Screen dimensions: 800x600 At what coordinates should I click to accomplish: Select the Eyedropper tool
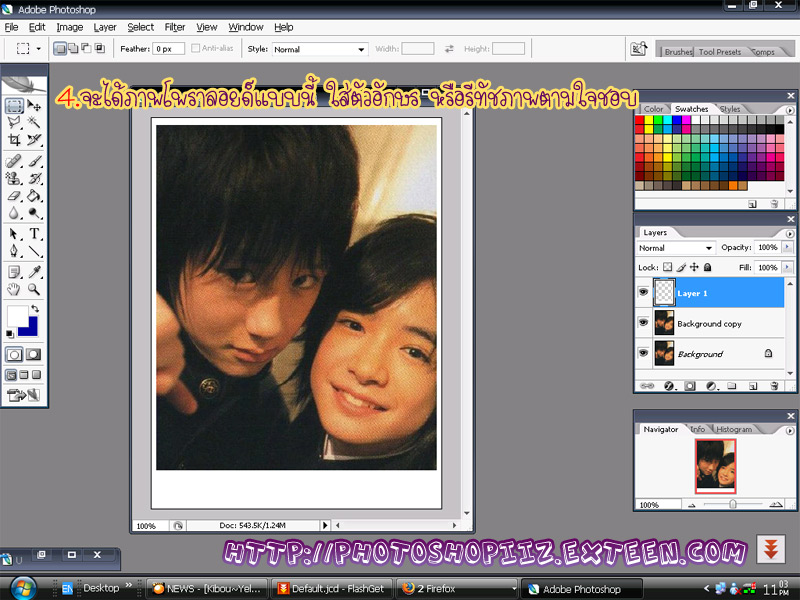(x=34, y=272)
